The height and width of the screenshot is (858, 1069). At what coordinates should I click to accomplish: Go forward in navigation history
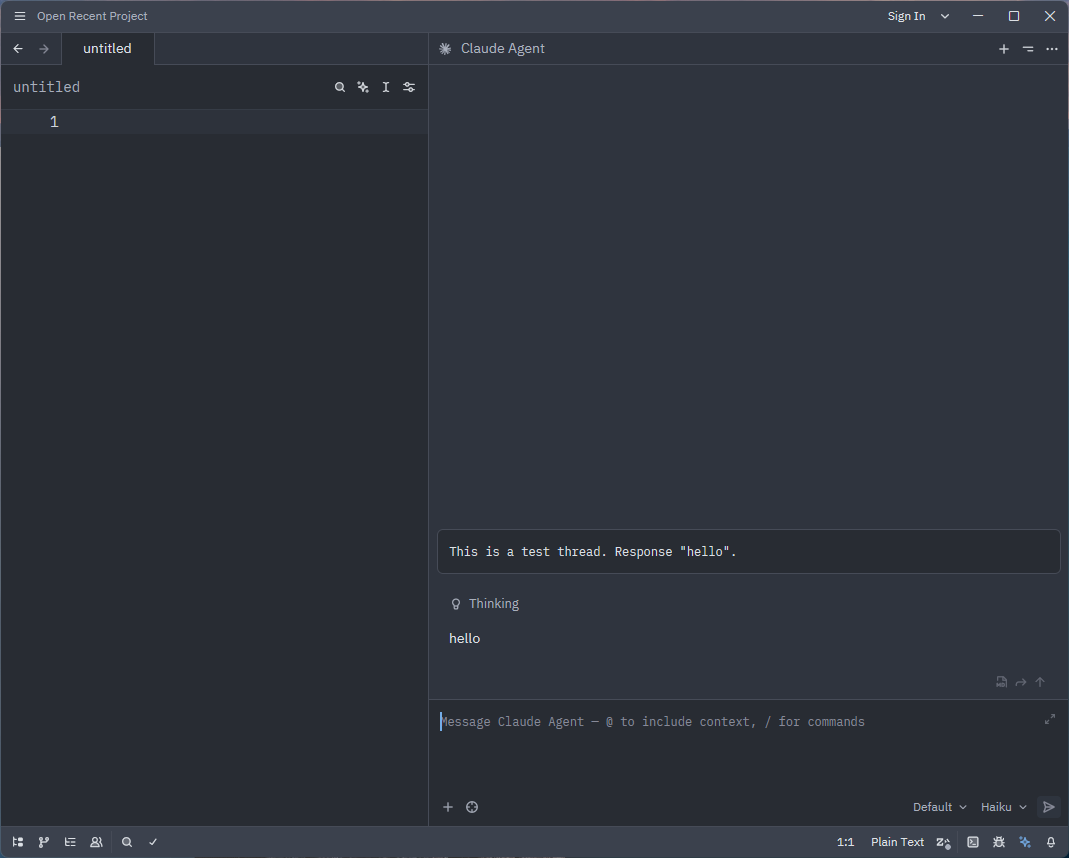44,48
